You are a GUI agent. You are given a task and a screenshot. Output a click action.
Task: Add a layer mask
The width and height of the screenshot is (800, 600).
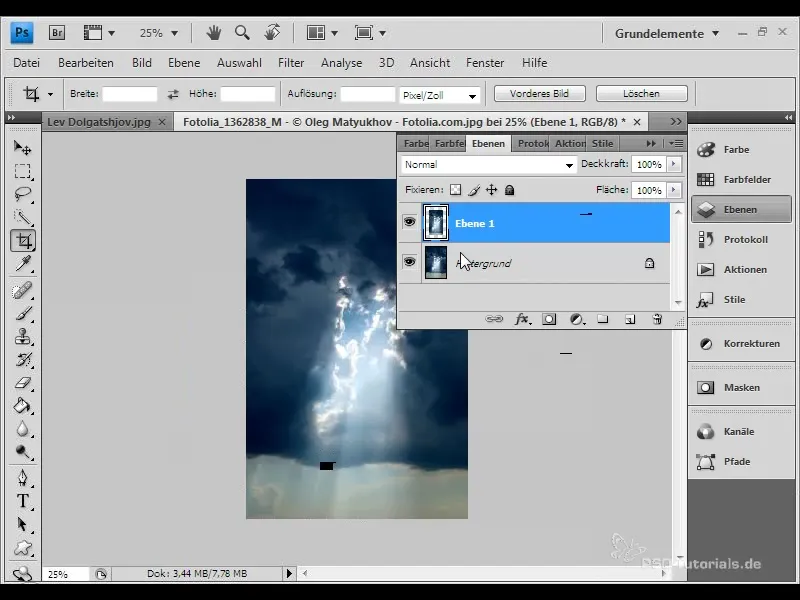pyautogui.click(x=549, y=319)
